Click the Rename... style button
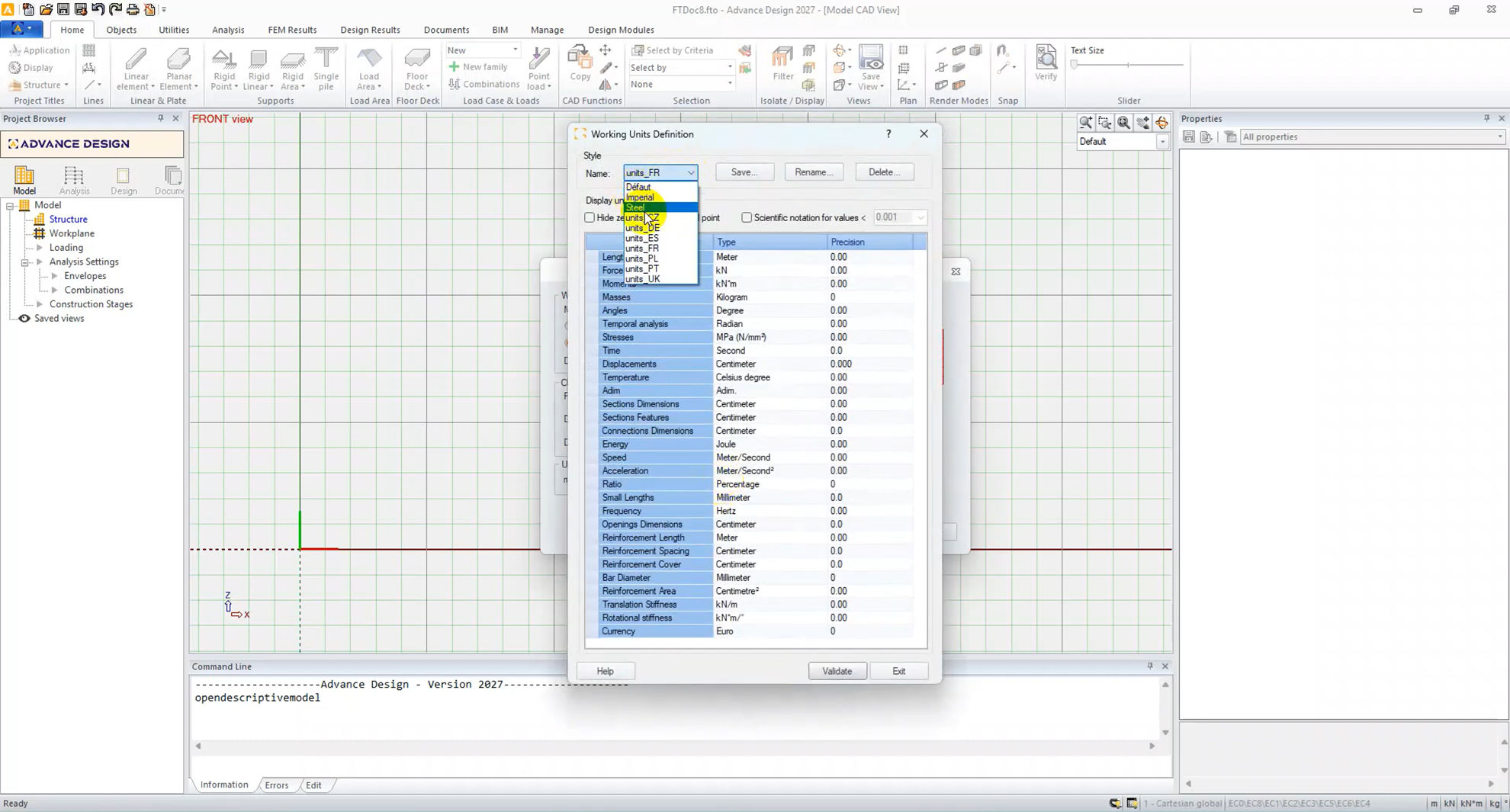 point(814,172)
